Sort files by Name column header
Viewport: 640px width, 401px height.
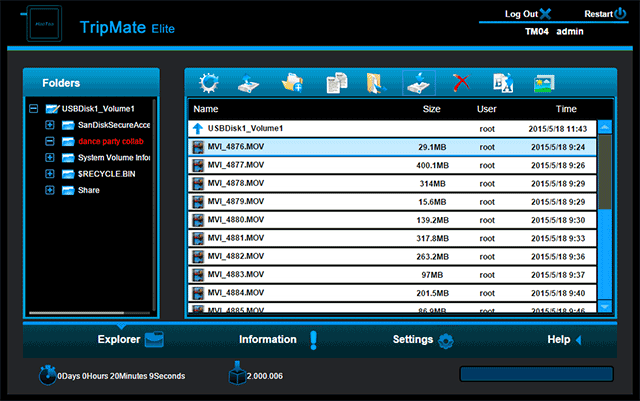click(206, 109)
